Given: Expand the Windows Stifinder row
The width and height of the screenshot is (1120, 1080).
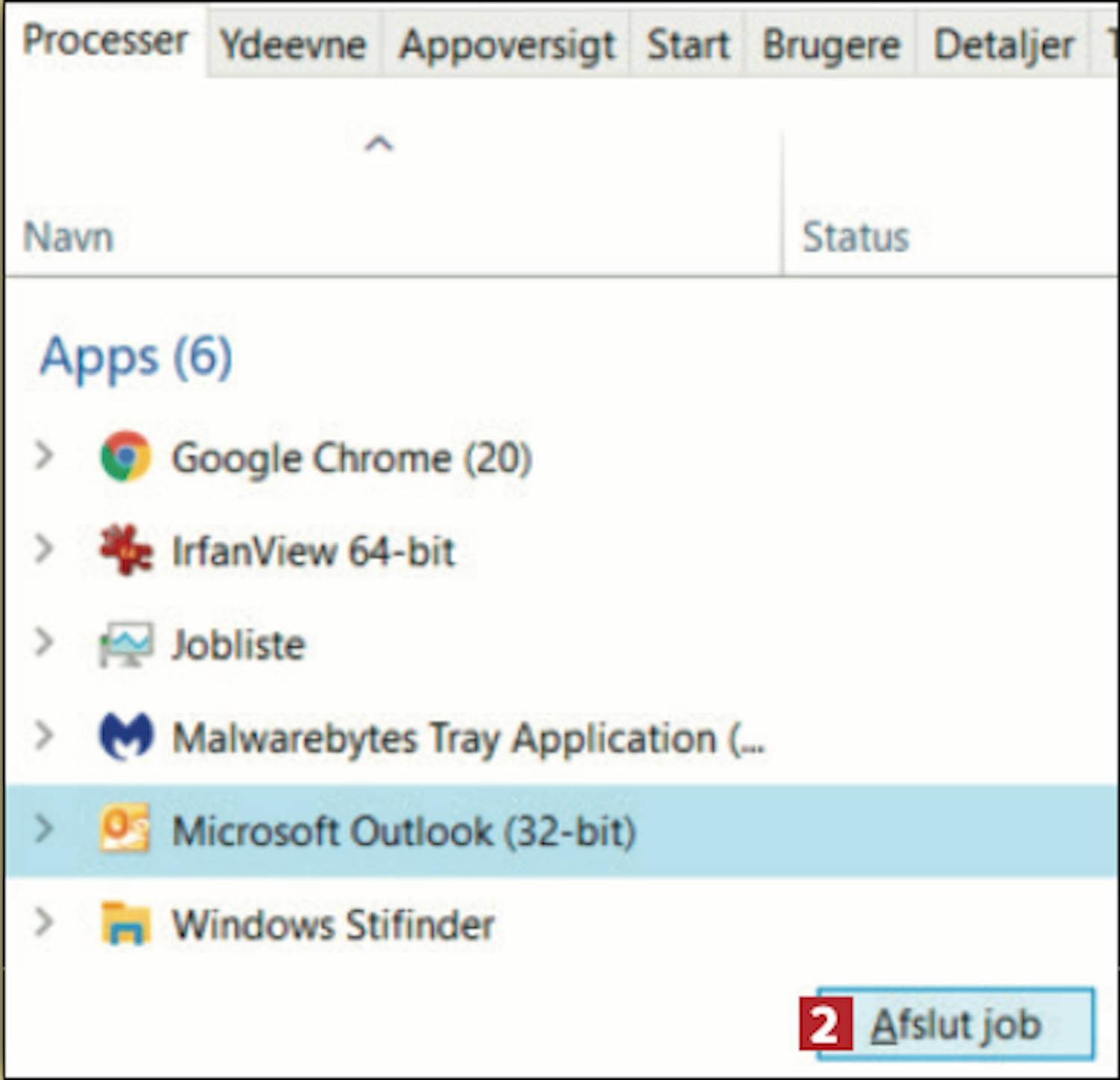Looking at the screenshot, I should pos(45,922).
